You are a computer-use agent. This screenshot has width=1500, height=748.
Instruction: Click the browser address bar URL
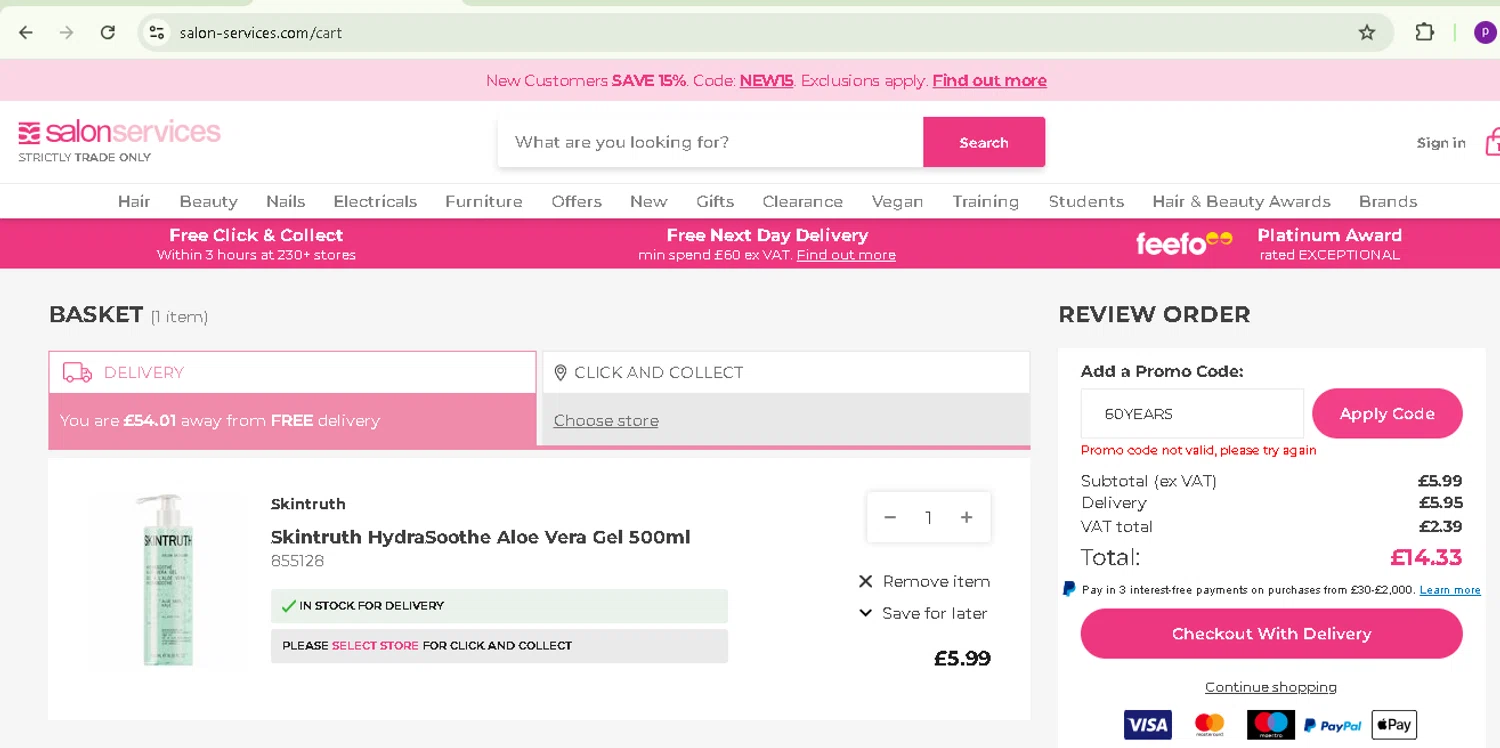coord(261,33)
